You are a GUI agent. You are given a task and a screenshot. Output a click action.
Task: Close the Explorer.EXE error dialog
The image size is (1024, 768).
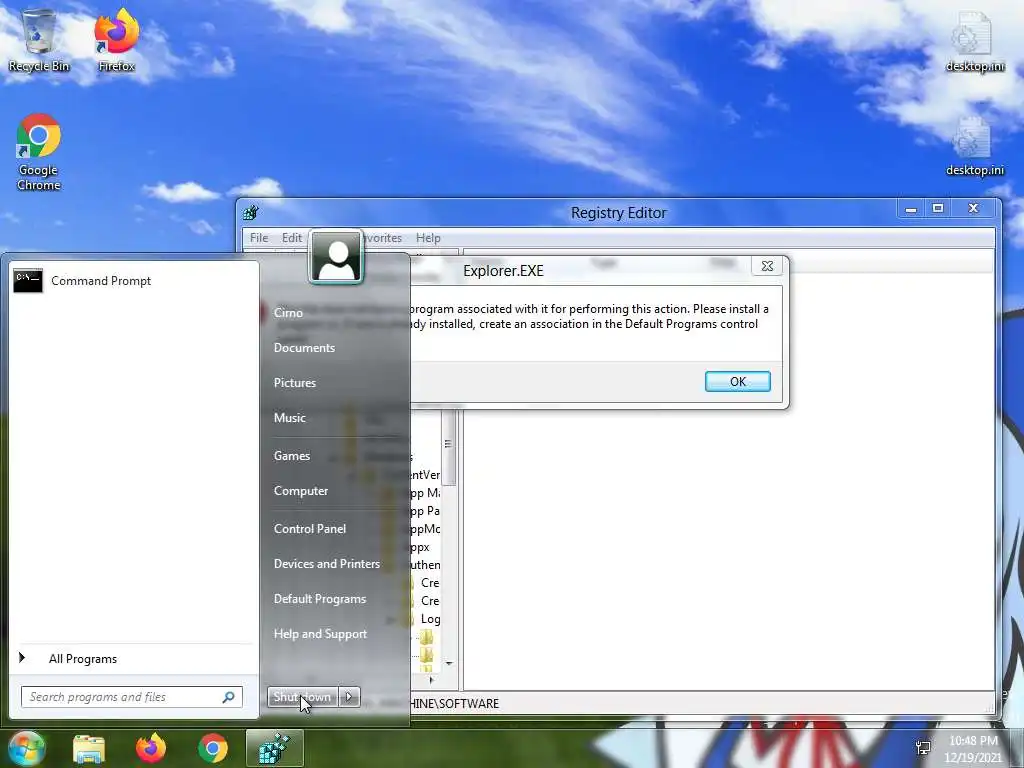tap(767, 266)
